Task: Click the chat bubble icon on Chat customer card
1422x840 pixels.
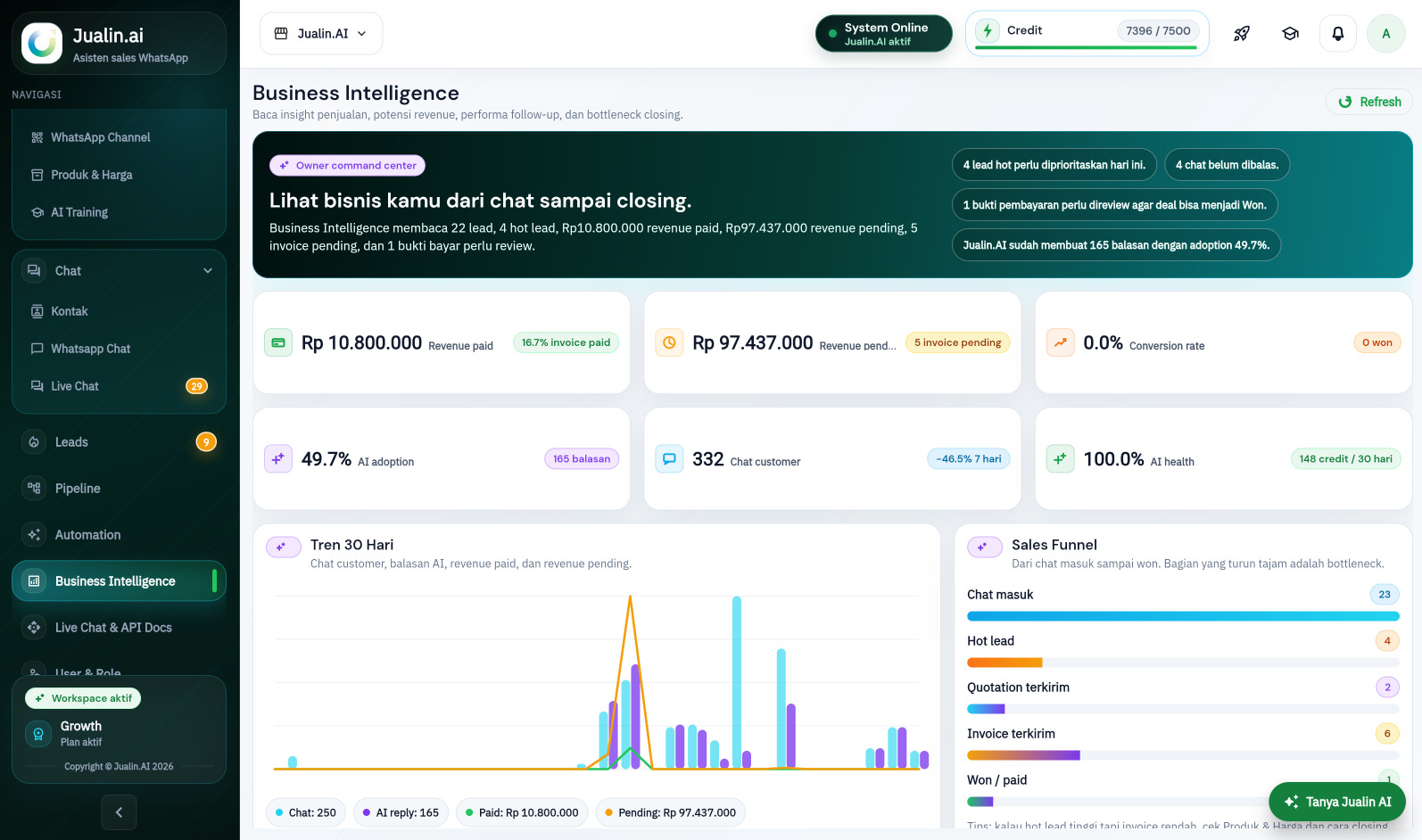Action: pyautogui.click(x=669, y=458)
